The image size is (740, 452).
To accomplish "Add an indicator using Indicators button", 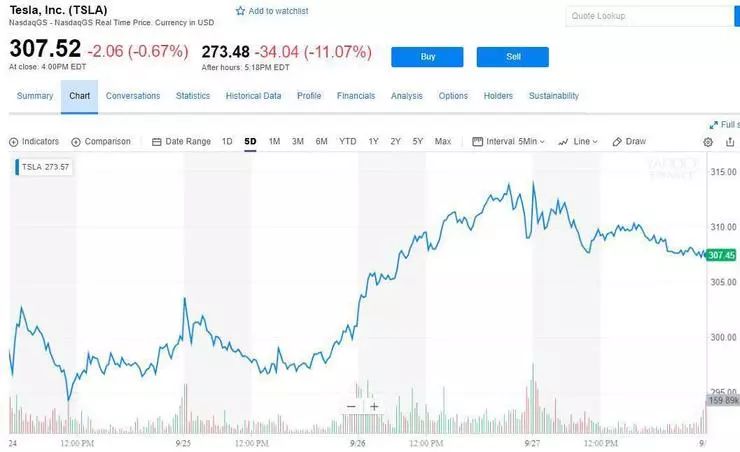I will pos(34,142).
